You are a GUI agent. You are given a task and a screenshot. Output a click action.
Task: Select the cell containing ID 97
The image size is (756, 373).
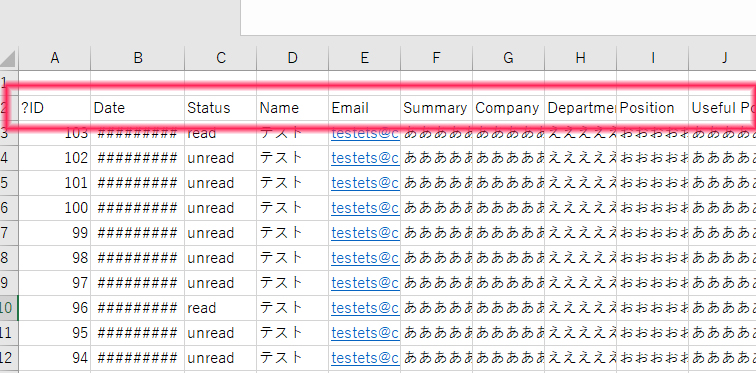click(54, 283)
